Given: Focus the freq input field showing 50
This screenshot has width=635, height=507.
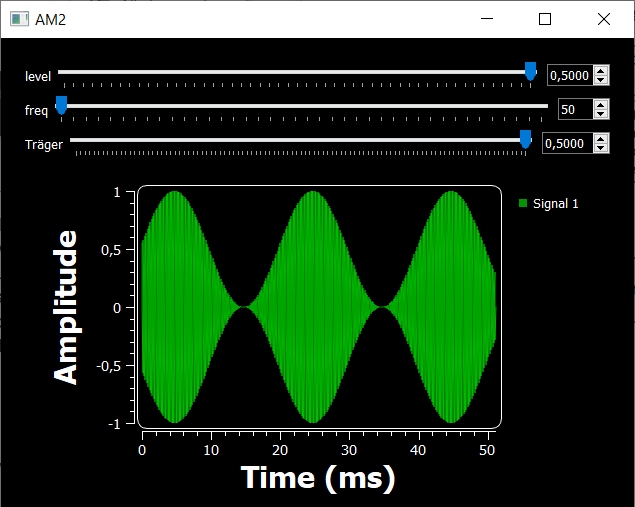Looking at the screenshot, I should [x=574, y=110].
